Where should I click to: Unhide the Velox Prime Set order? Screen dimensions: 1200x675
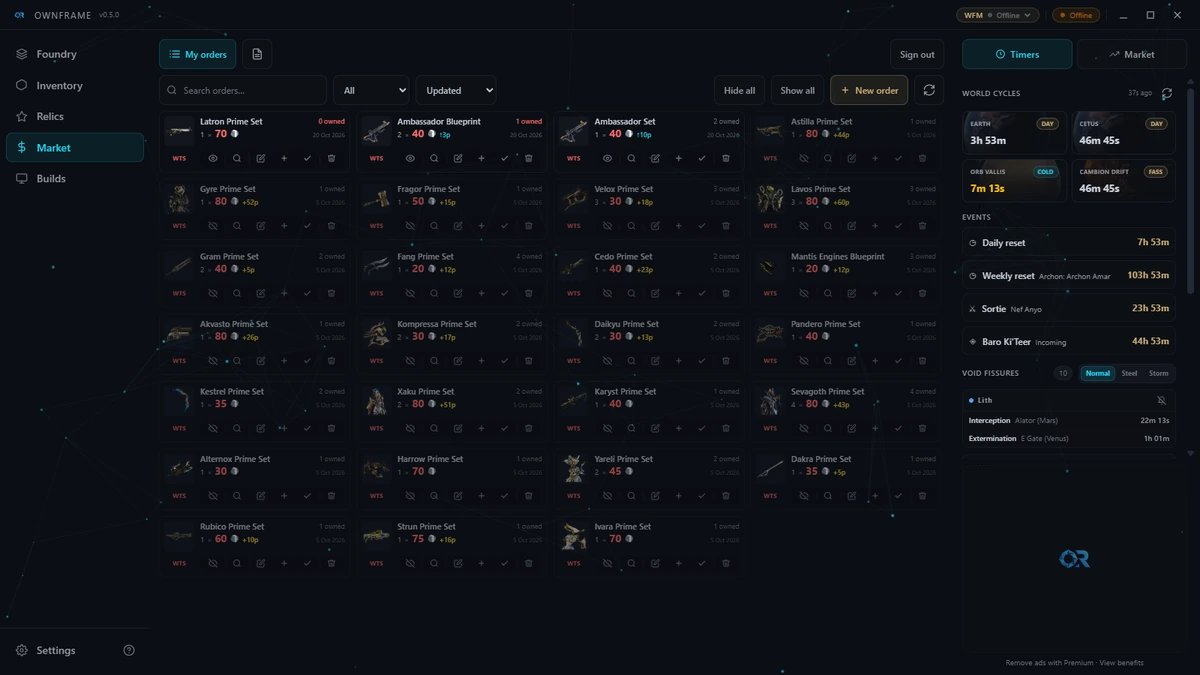coord(607,226)
